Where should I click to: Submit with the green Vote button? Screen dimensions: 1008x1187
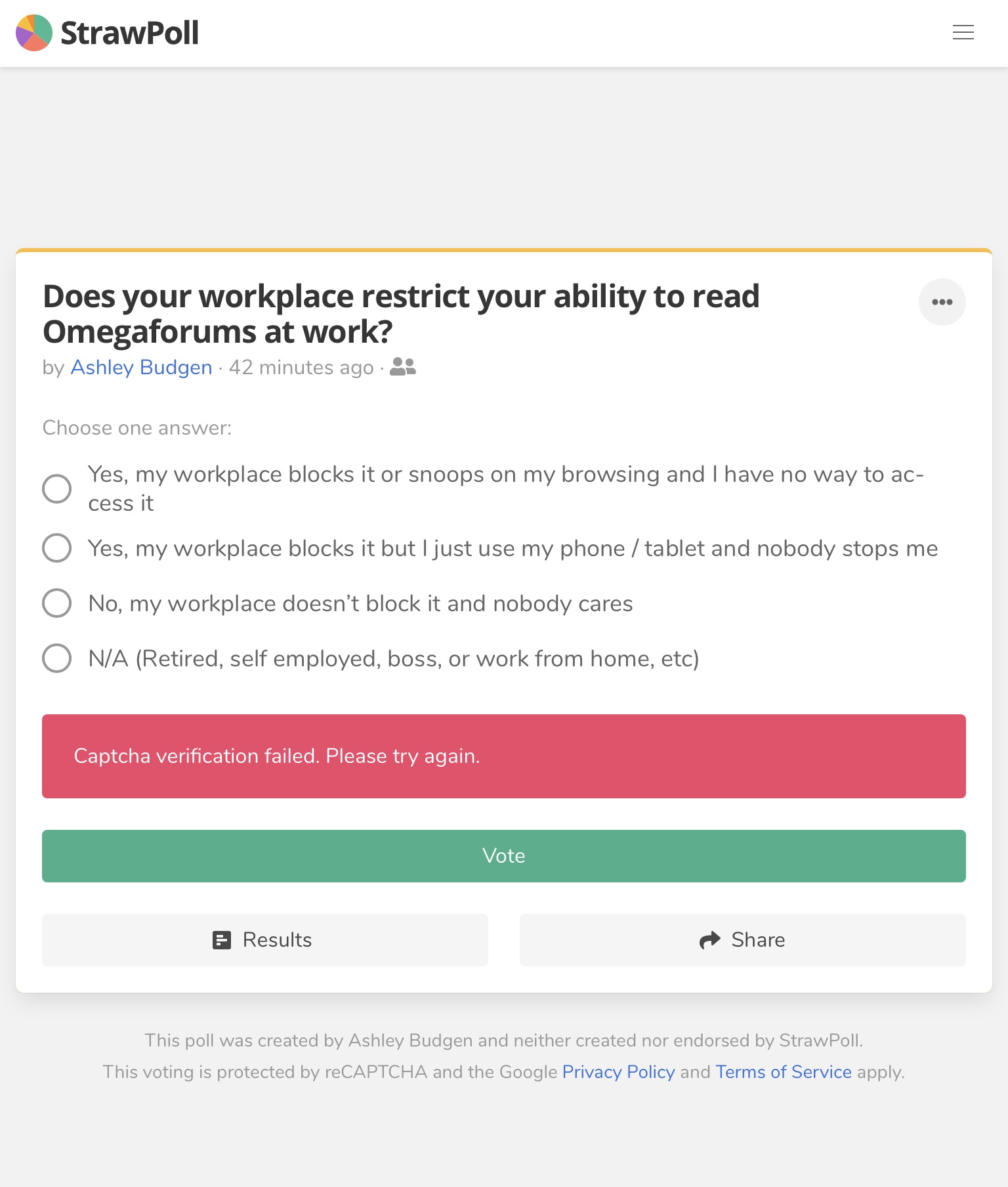(x=504, y=856)
